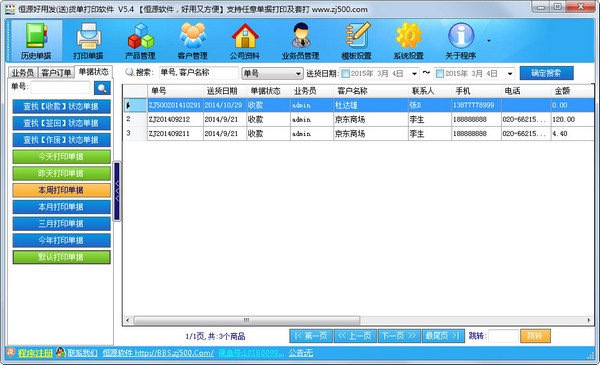Click amount cell 120.00
Screen dimensions: 600x365
(572, 119)
